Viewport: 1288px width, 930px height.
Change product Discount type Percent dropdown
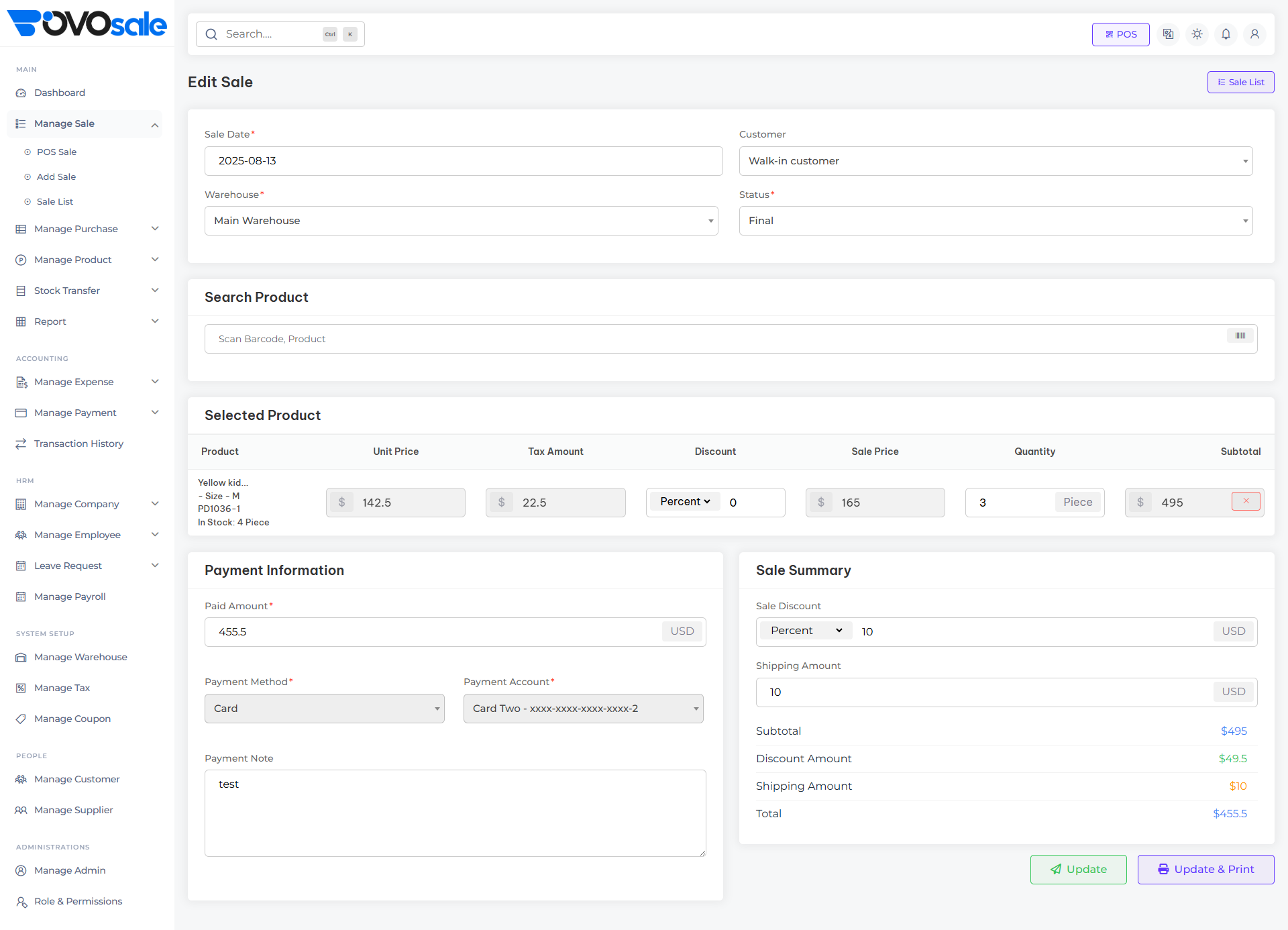[685, 501]
